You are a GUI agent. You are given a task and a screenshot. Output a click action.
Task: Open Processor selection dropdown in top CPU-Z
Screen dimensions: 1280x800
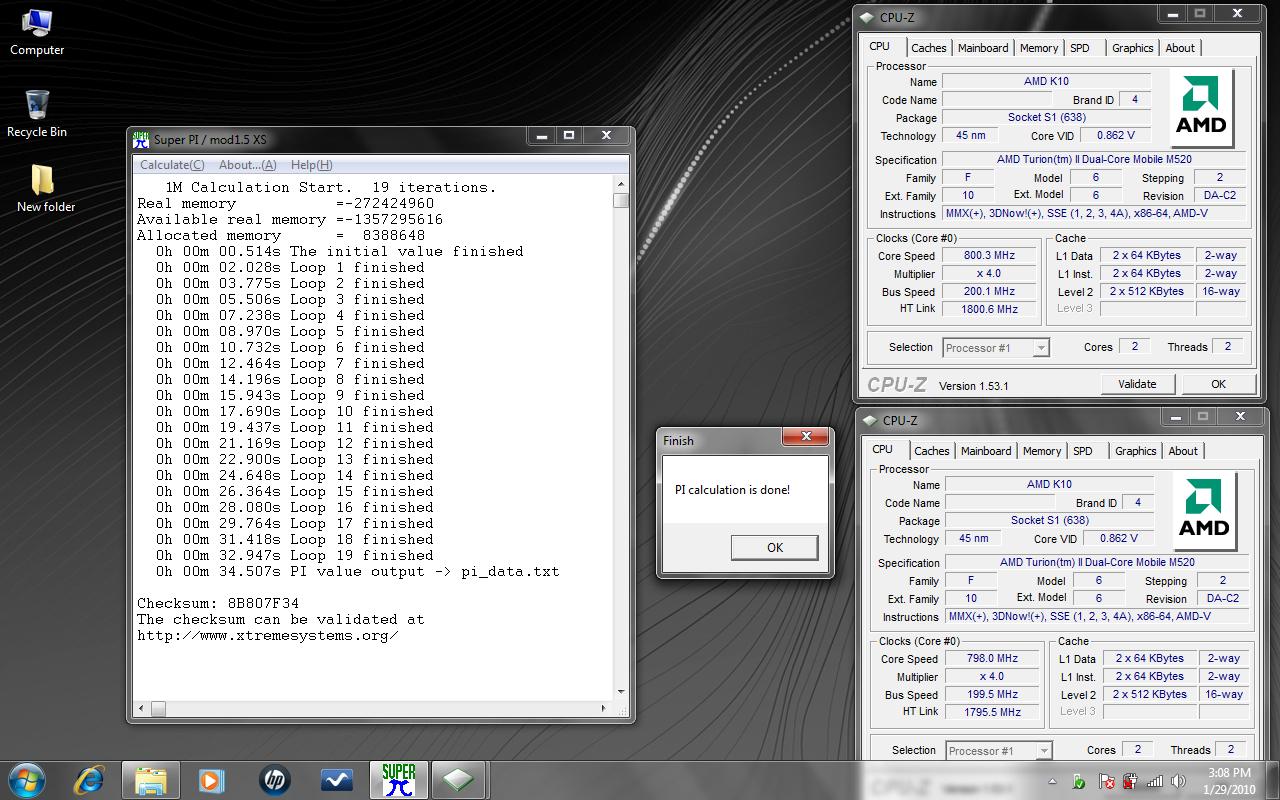click(995, 348)
